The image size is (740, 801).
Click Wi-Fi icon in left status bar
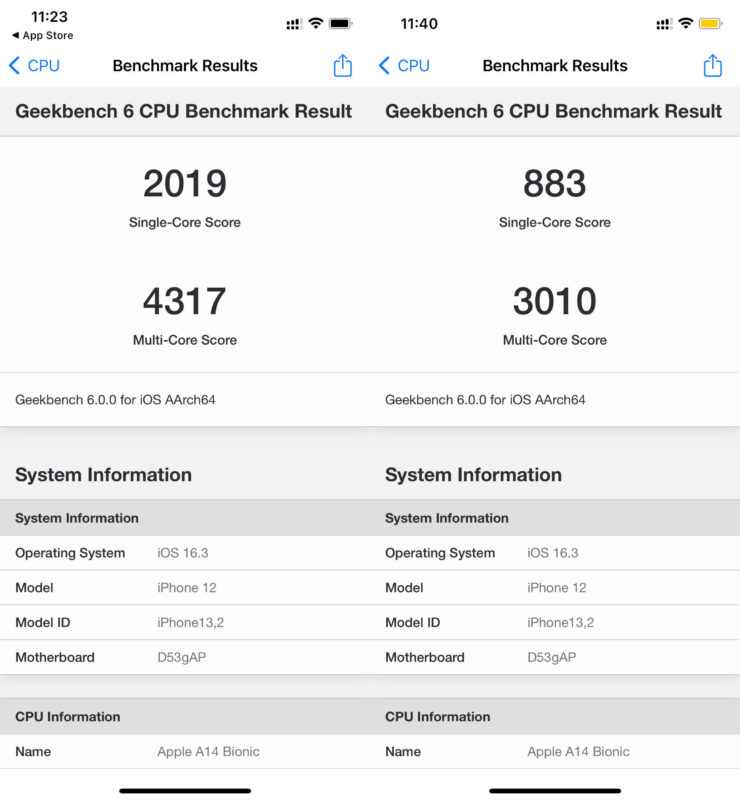pos(316,23)
